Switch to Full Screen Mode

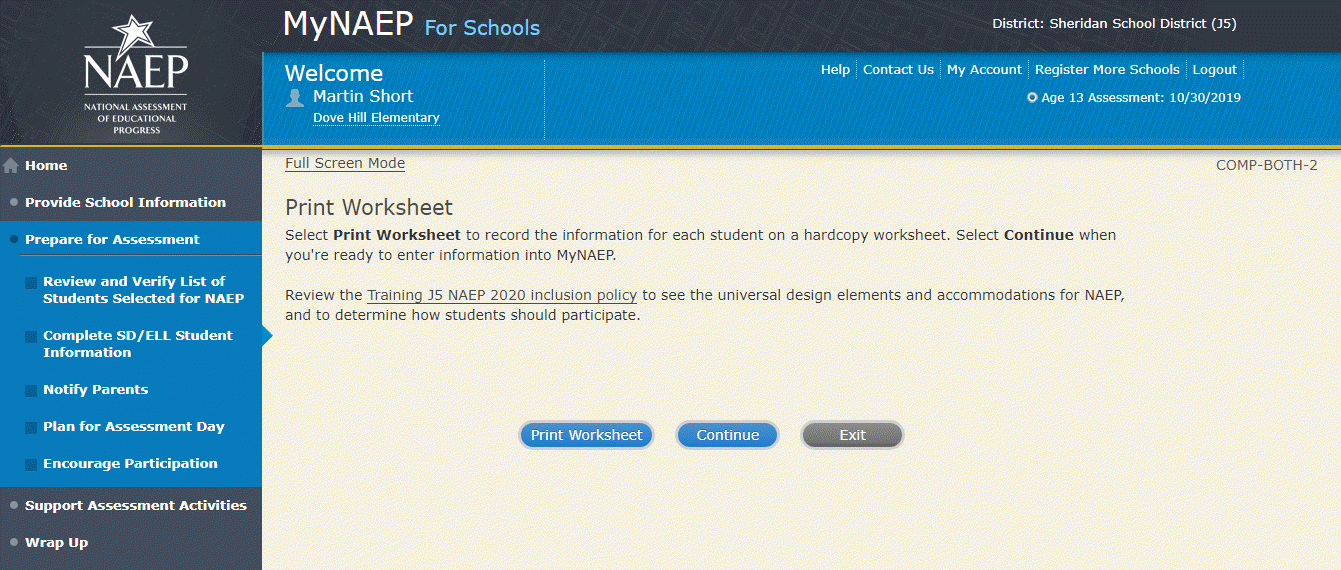[345, 164]
